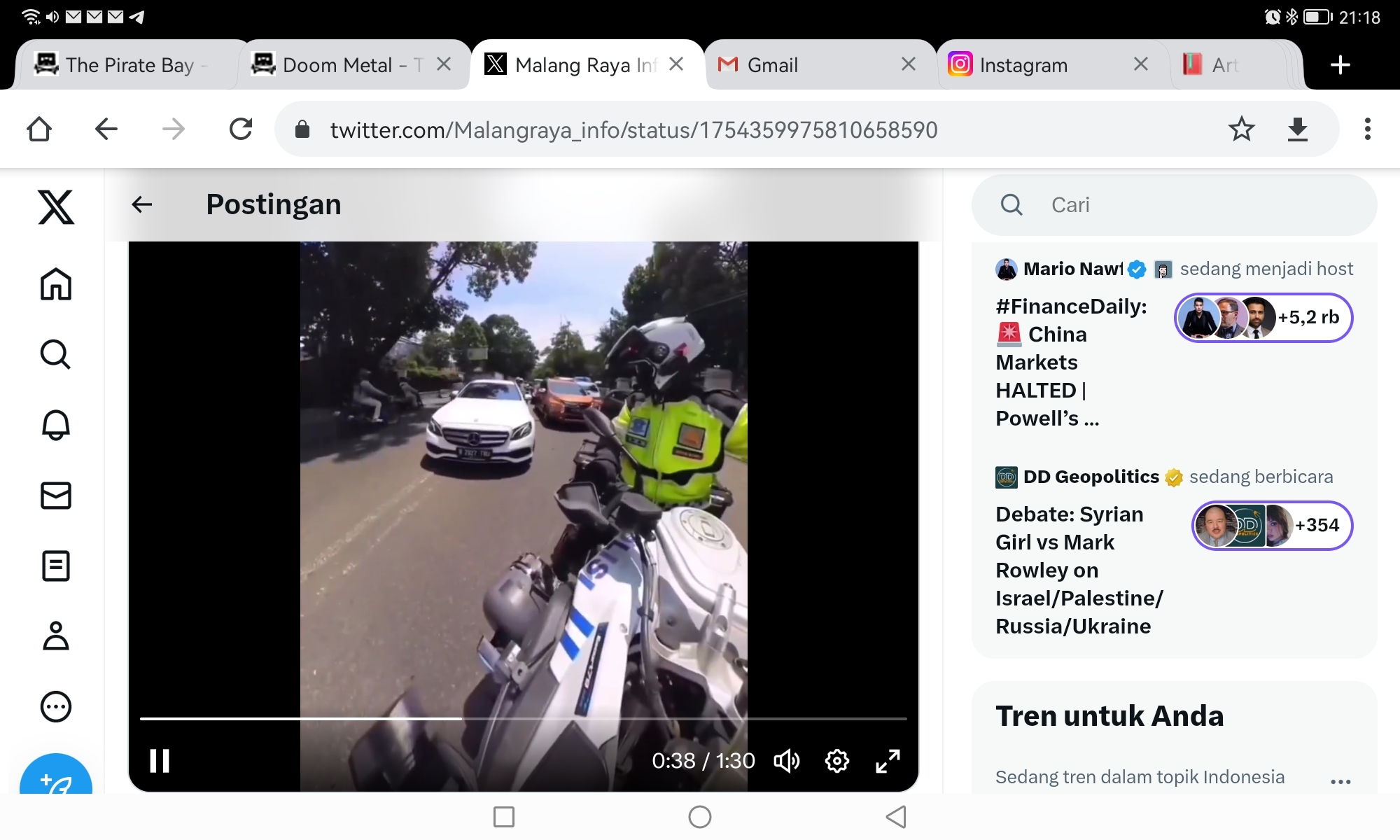
Task: Go back from the Postingan view
Action: click(x=141, y=204)
